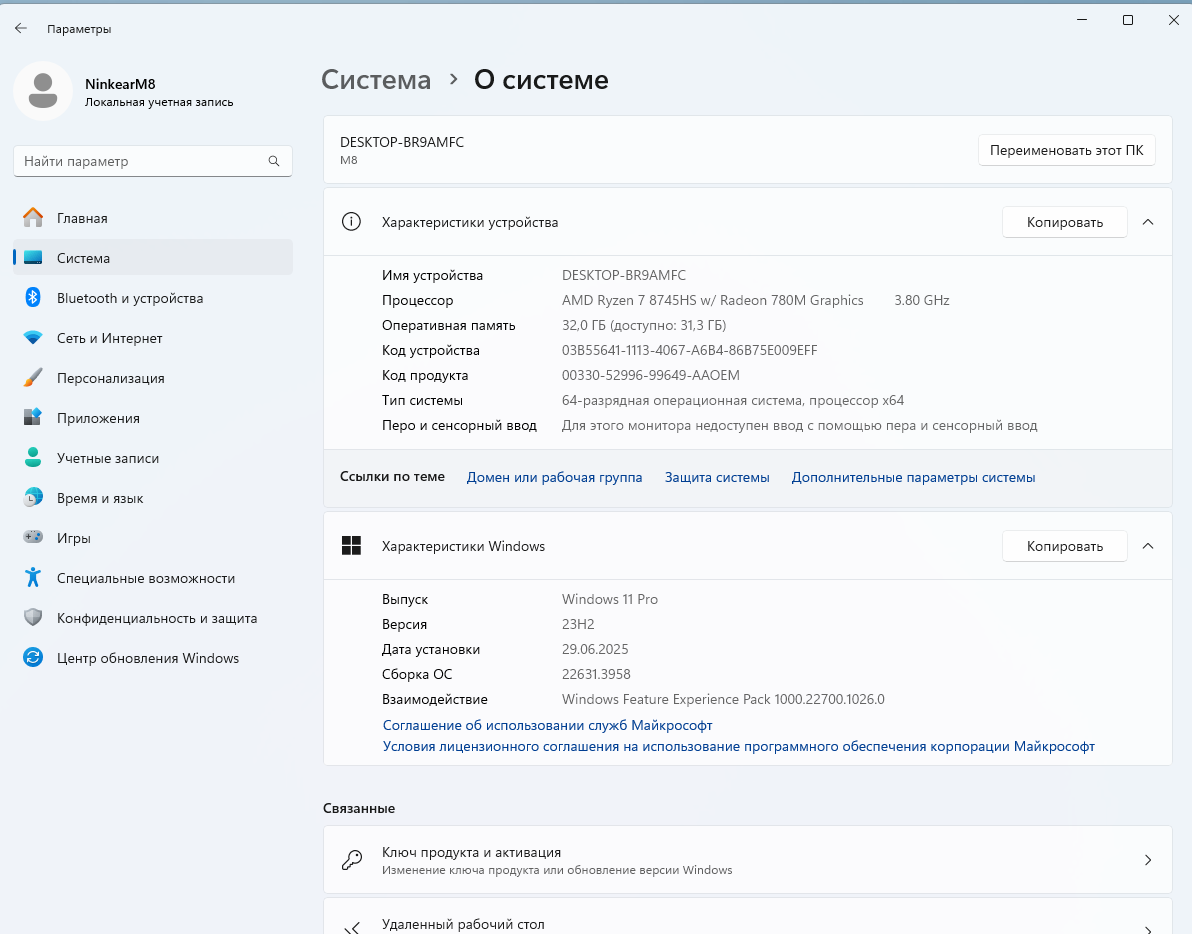Expand Ключ продукта и активация chevron
This screenshot has width=1192, height=934.
coord(1148,860)
